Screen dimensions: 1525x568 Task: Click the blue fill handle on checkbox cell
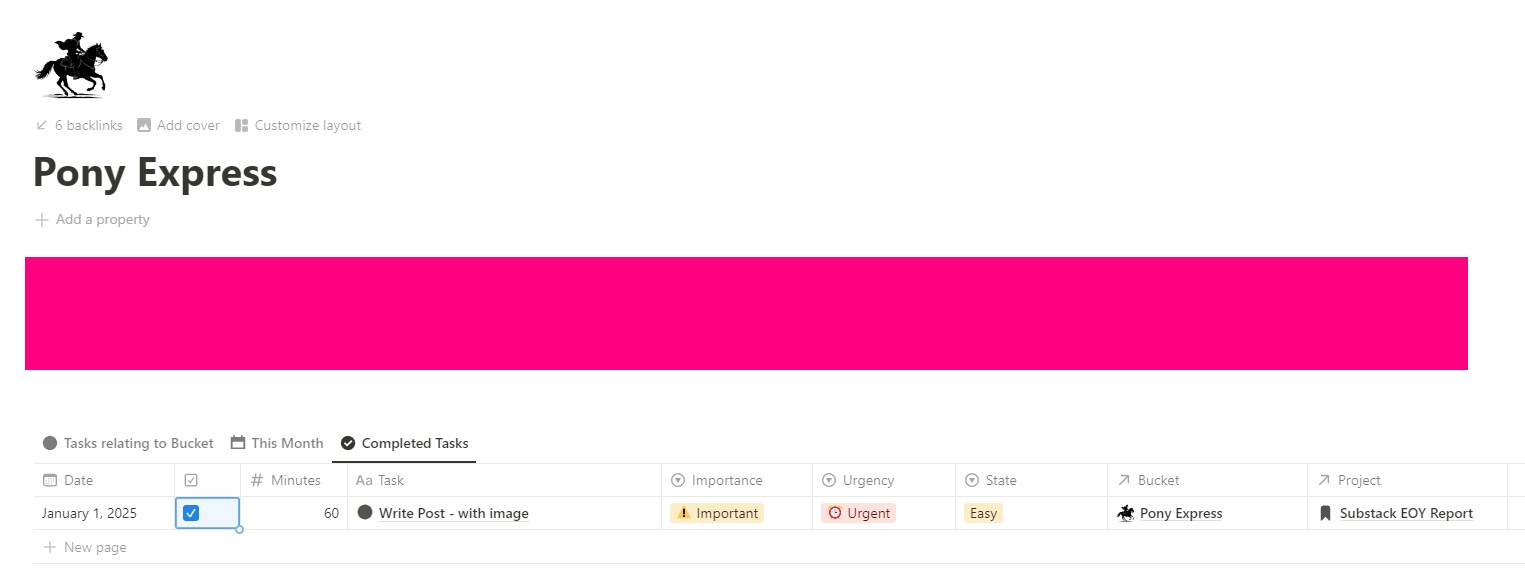240,529
